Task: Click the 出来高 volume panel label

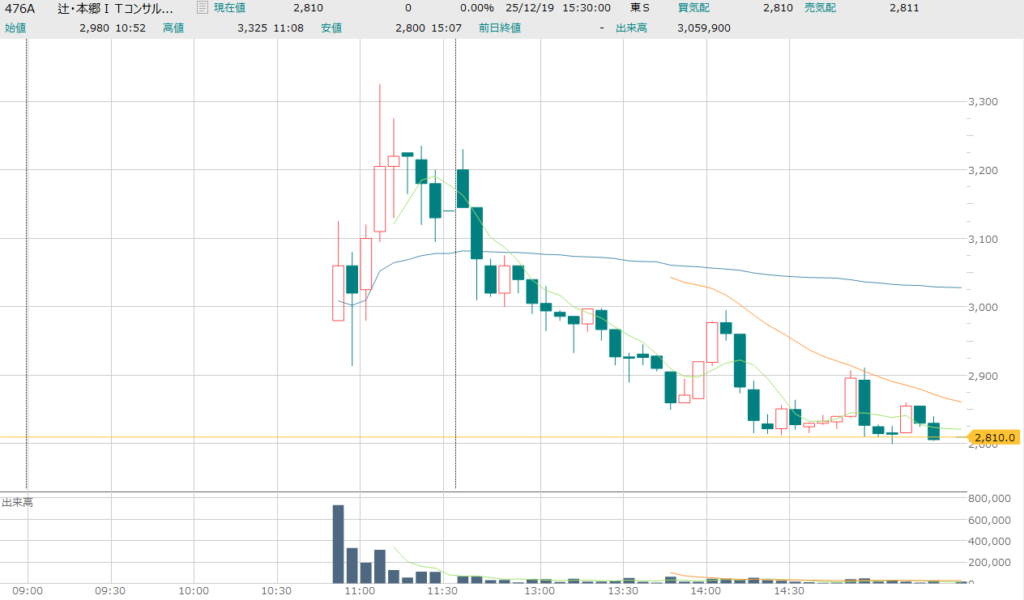Action: pyautogui.click(x=17, y=502)
